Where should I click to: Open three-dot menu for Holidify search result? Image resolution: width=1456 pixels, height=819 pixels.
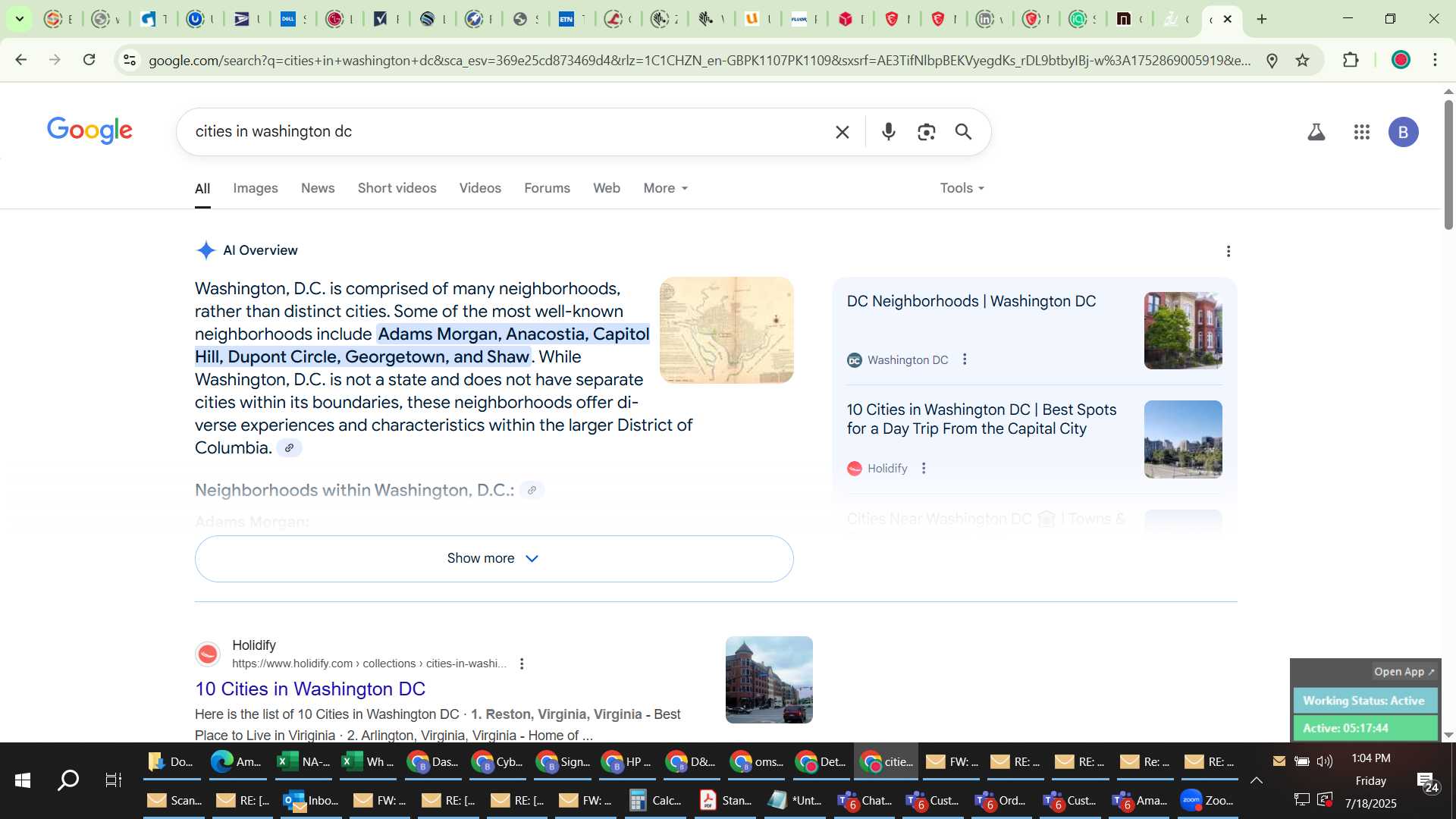point(522,664)
